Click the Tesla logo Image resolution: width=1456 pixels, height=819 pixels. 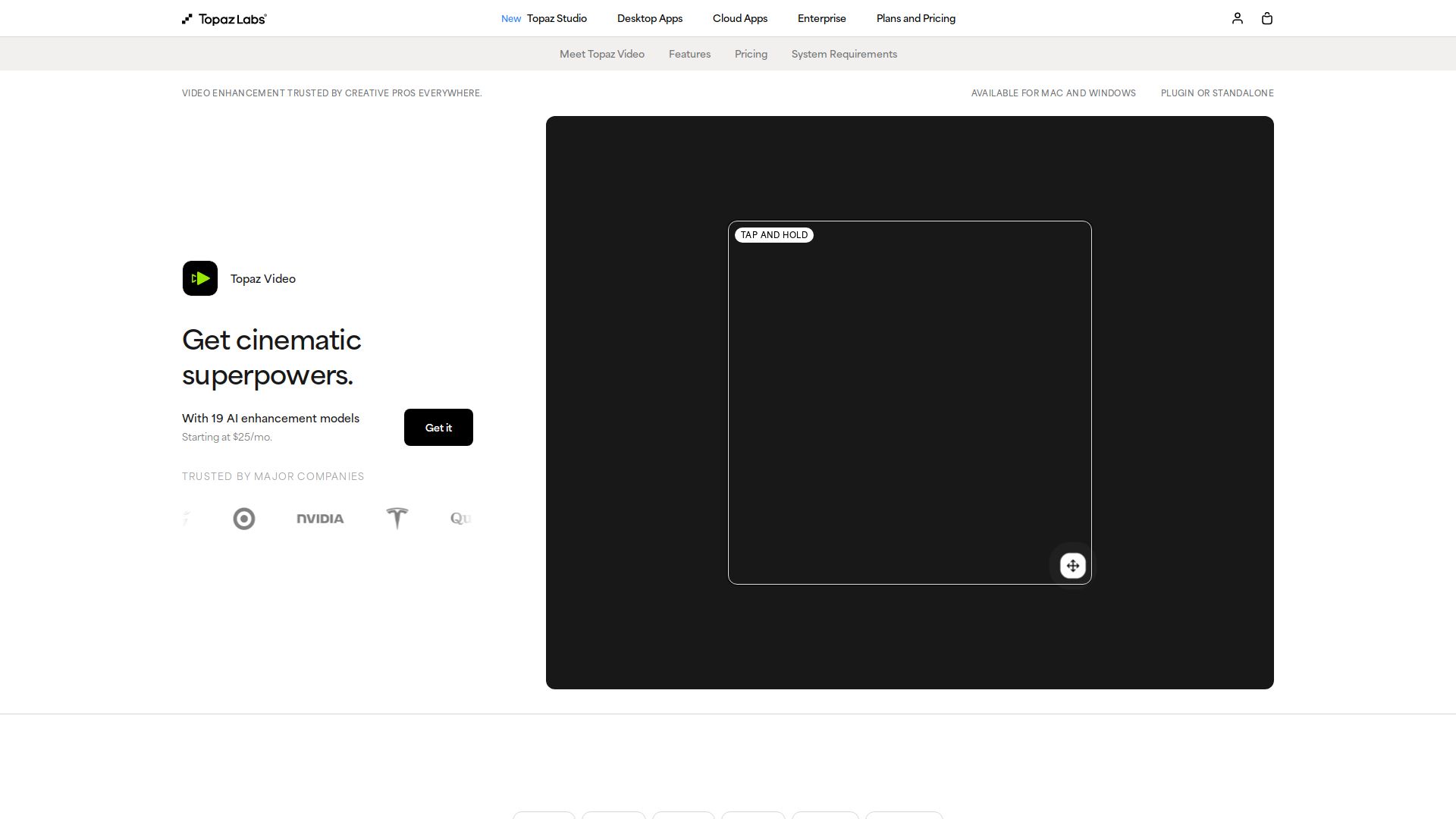(397, 519)
